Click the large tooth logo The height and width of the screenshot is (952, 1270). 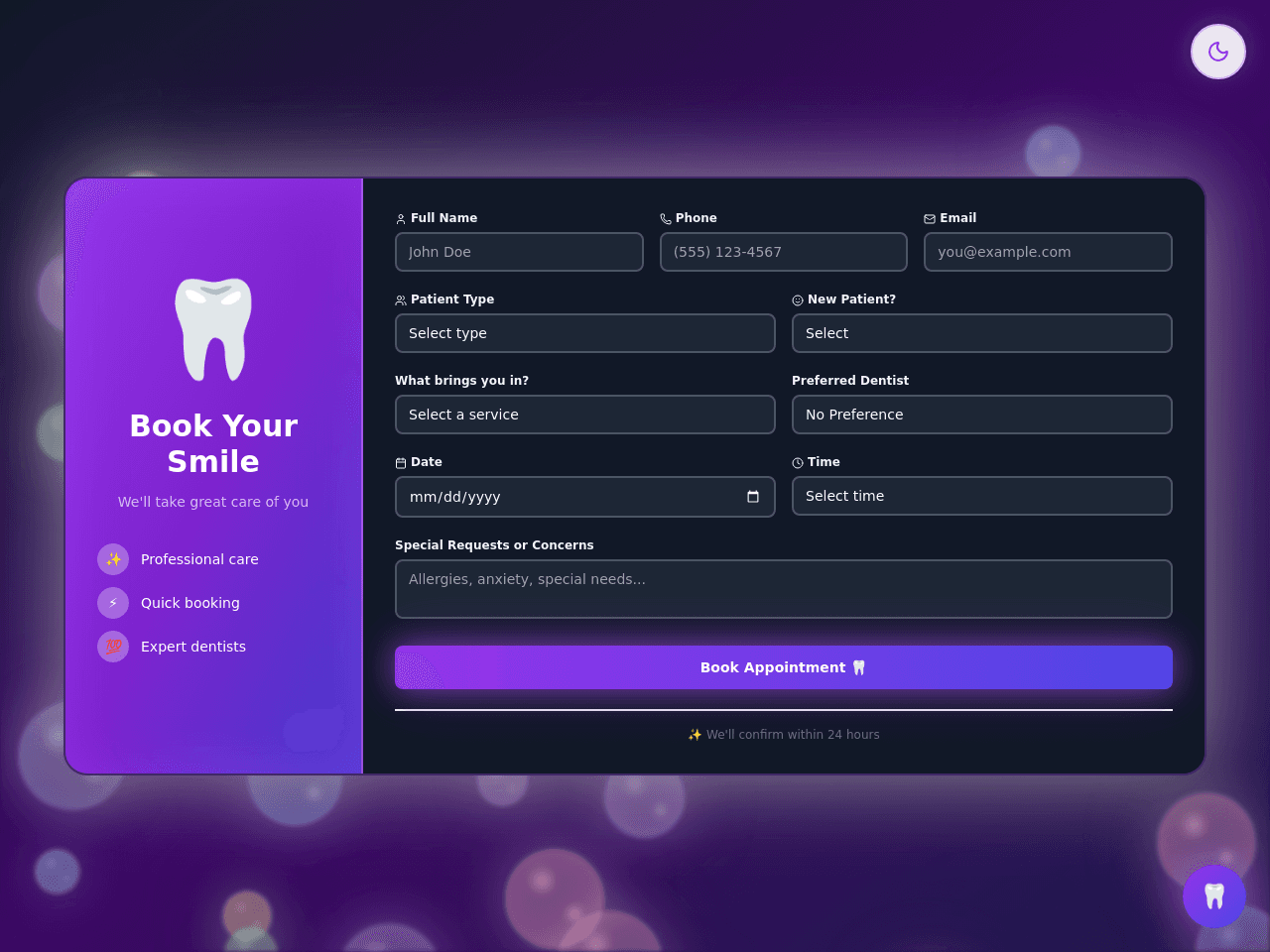pos(213,329)
